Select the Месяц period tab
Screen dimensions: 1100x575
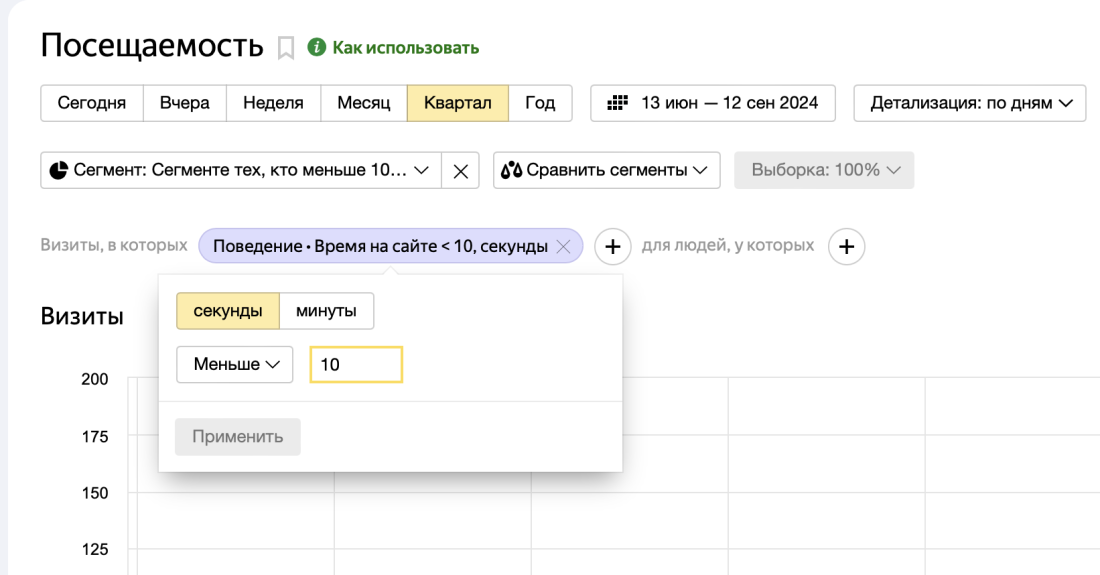363,103
